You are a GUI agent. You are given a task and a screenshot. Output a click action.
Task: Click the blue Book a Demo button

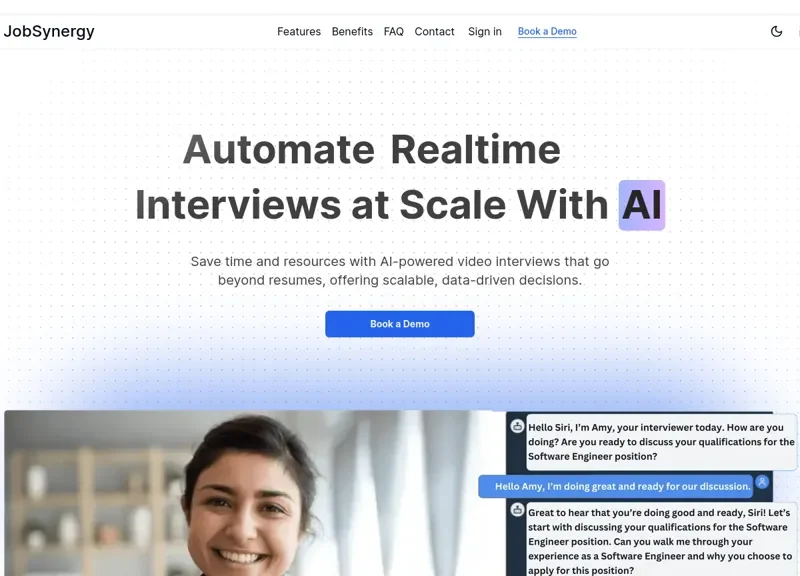399,324
